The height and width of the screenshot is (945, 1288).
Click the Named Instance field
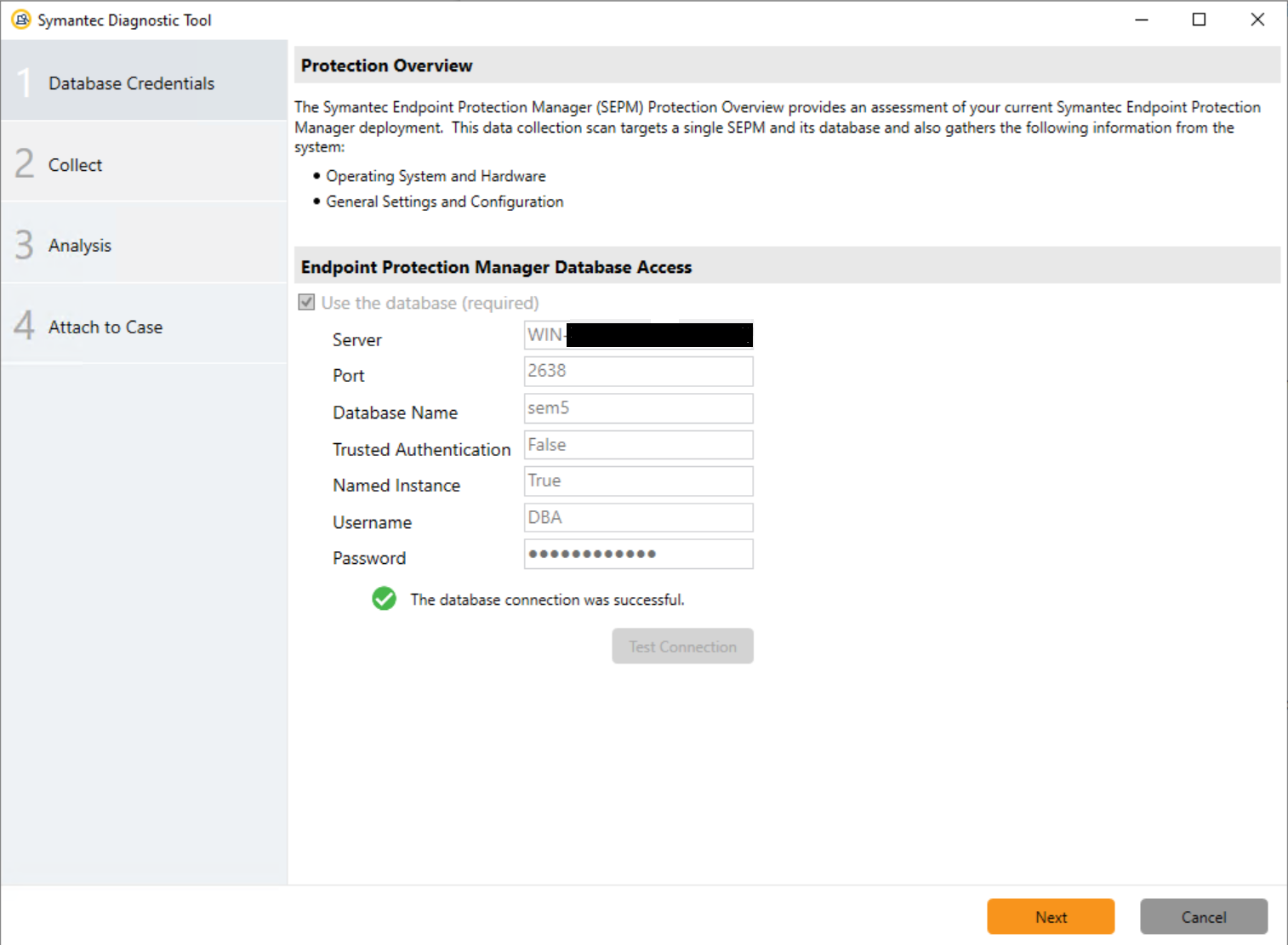[x=638, y=481]
